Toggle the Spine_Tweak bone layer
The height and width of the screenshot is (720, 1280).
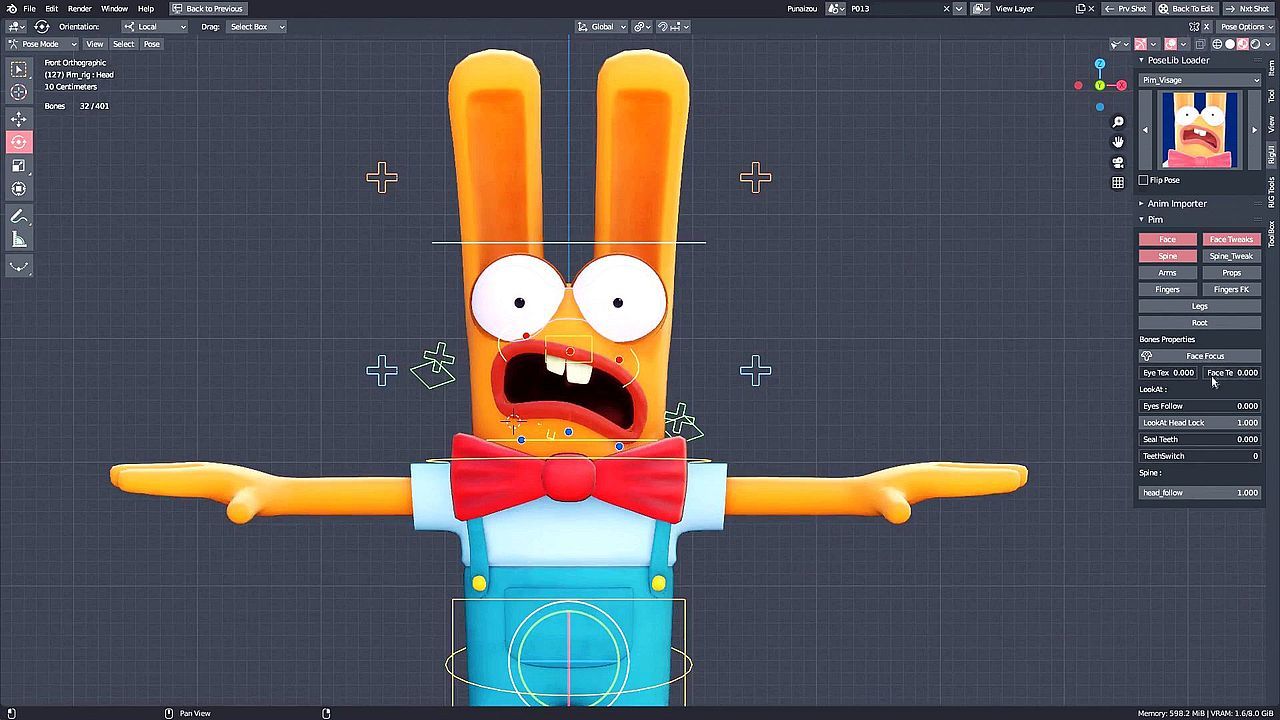pyautogui.click(x=1231, y=256)
